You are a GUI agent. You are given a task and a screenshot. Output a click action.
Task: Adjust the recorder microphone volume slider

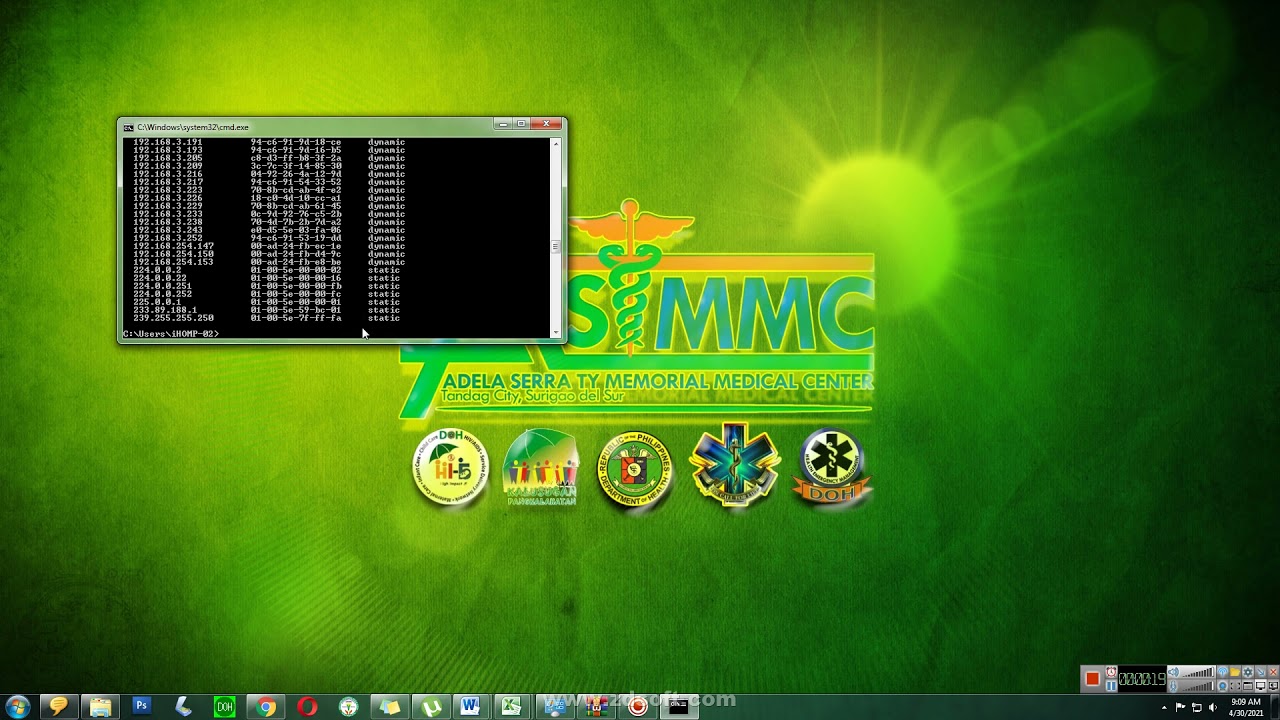[x=1199, y=686]
